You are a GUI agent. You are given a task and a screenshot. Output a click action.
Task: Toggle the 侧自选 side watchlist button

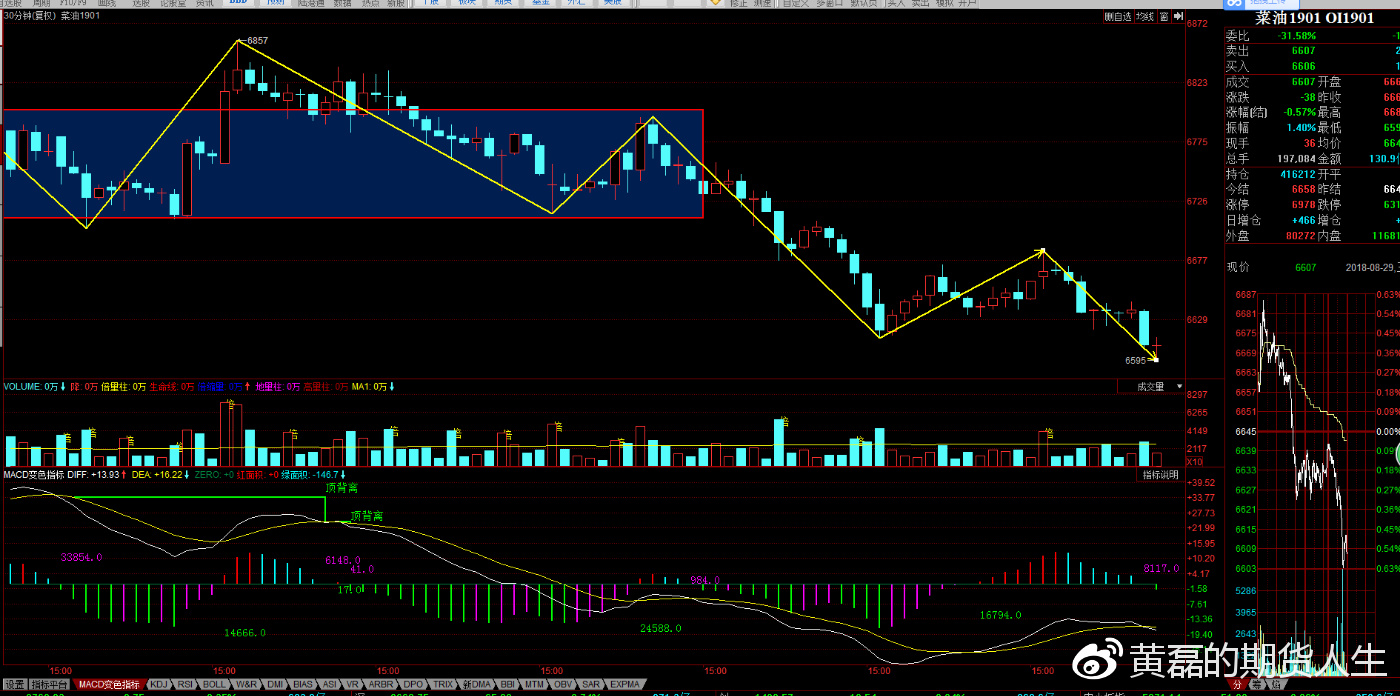coord(1118,16)
